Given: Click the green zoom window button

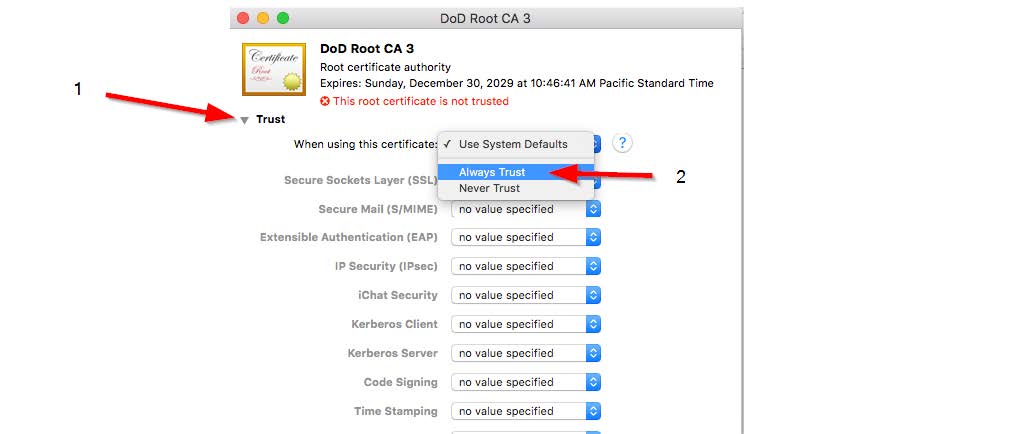Looking at the screenshot, I should click(x=283, y=18).
